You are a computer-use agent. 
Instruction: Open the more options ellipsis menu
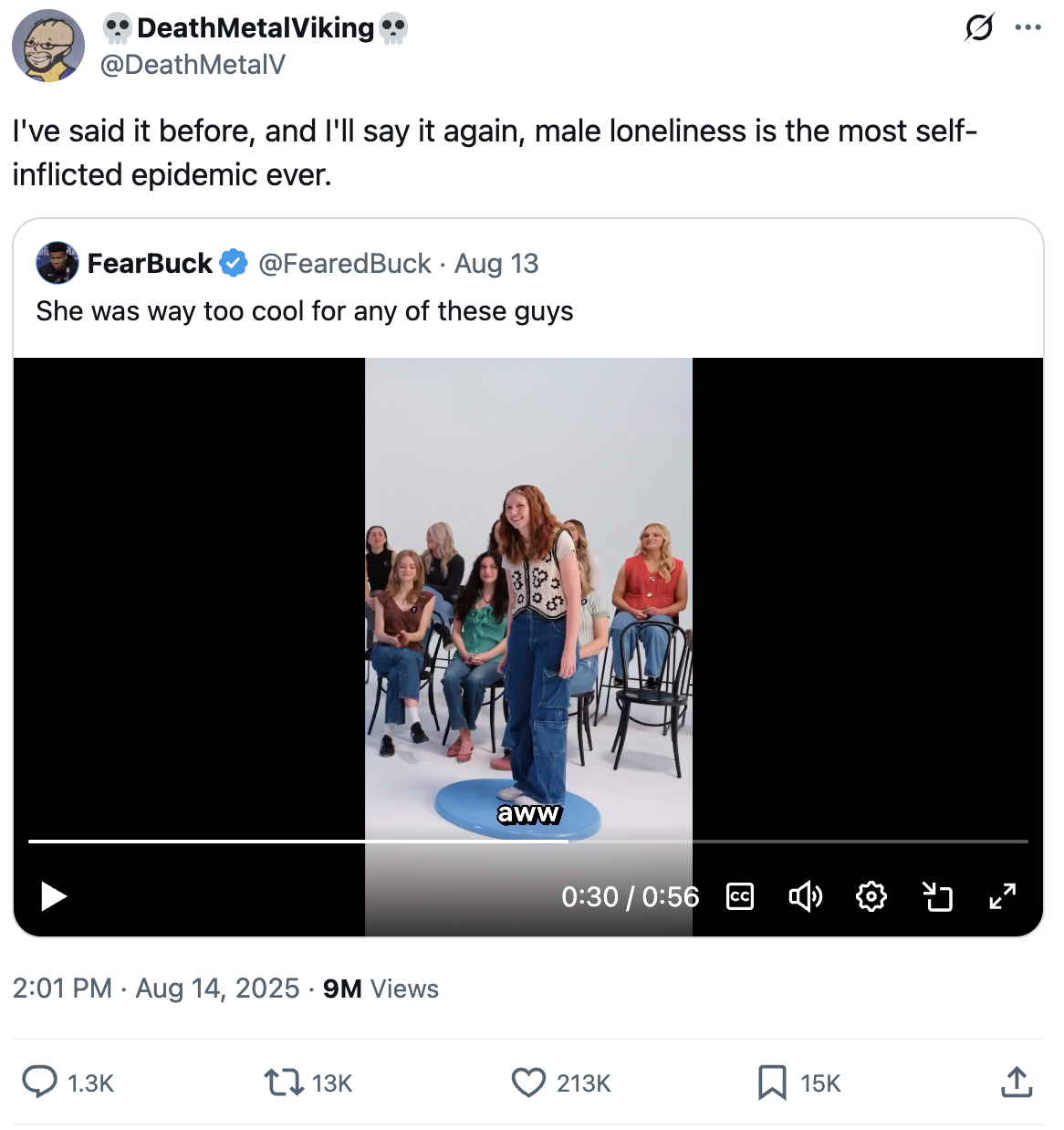[x=1027, y=27]
